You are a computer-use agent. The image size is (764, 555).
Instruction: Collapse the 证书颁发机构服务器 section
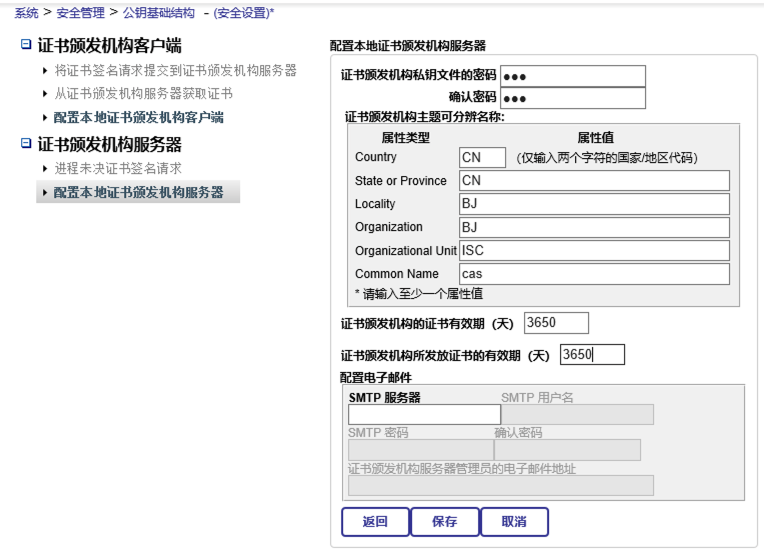tap(26, 145)
